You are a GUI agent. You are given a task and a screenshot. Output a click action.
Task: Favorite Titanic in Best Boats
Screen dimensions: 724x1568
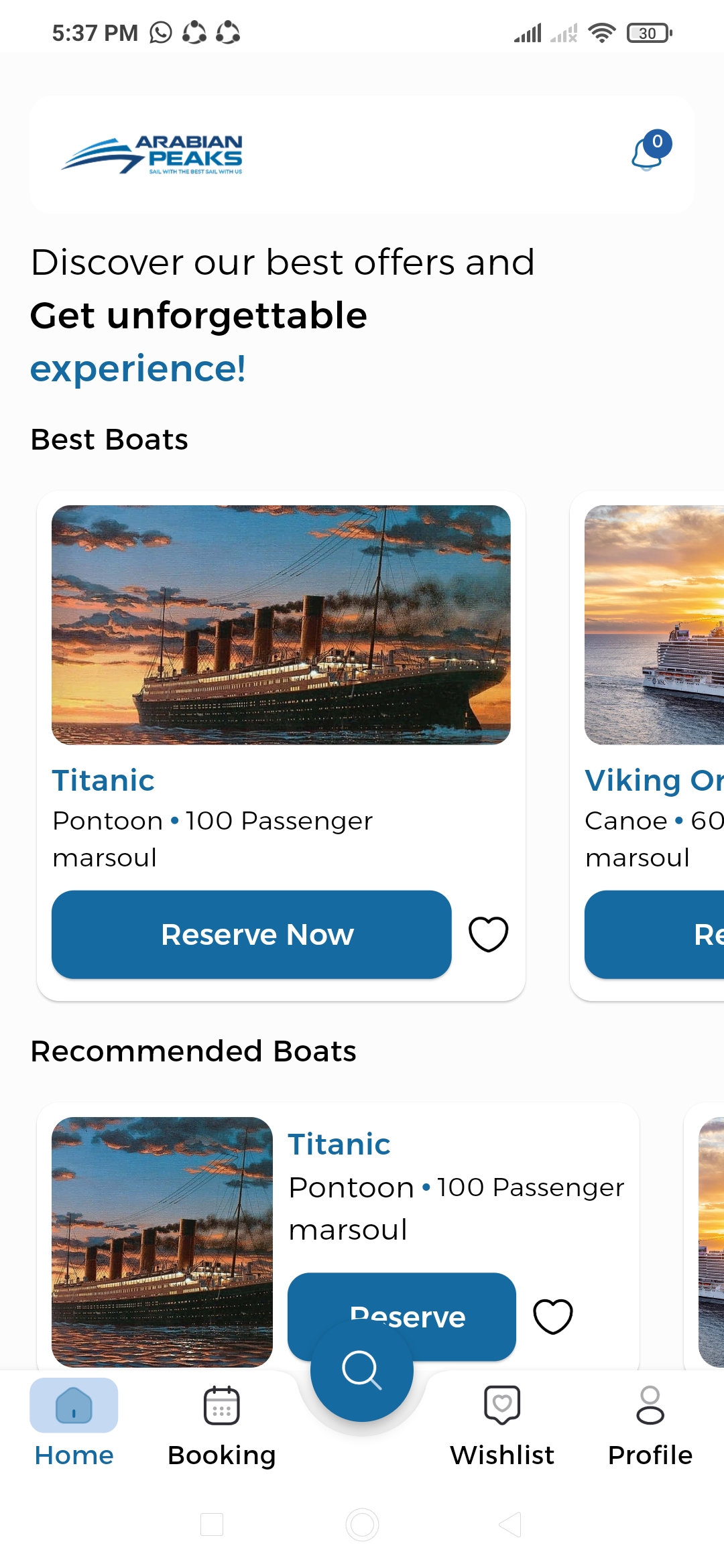pyautogui.click(x=488, y=934)
